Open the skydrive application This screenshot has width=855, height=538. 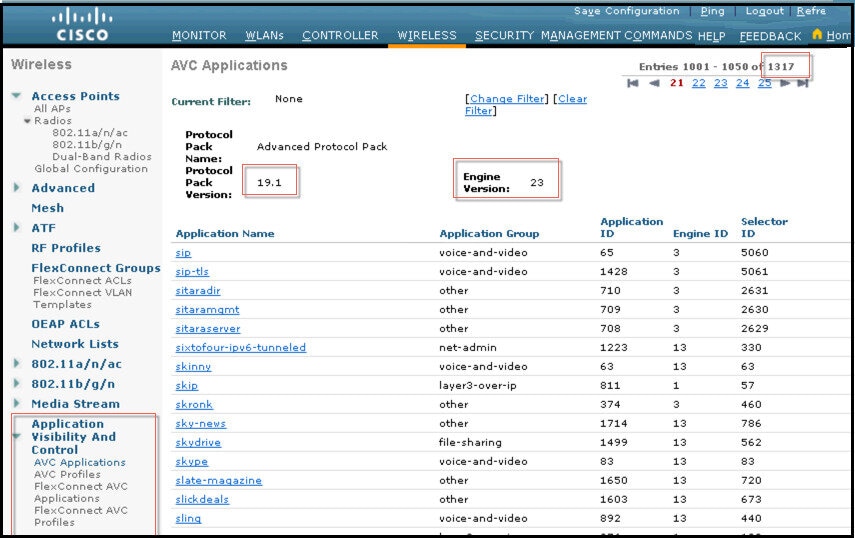click(198, 443)
